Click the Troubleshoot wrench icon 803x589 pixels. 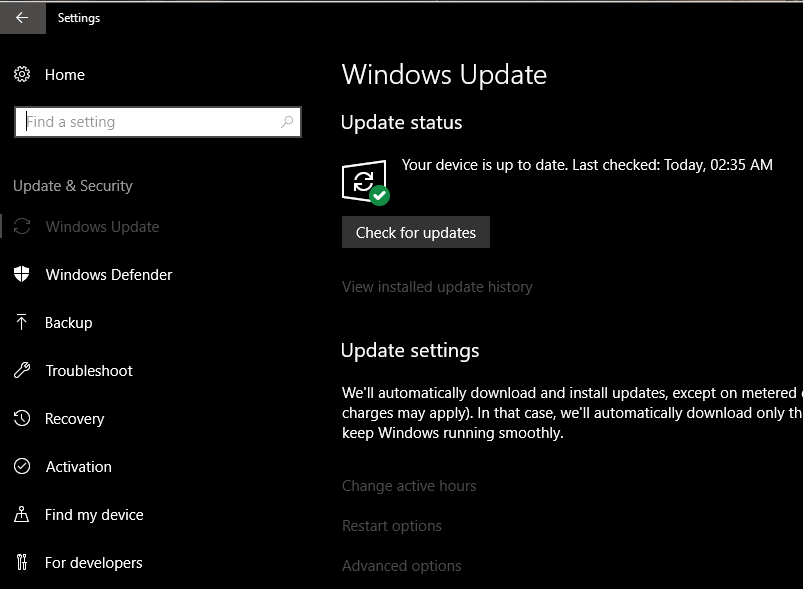23,370
